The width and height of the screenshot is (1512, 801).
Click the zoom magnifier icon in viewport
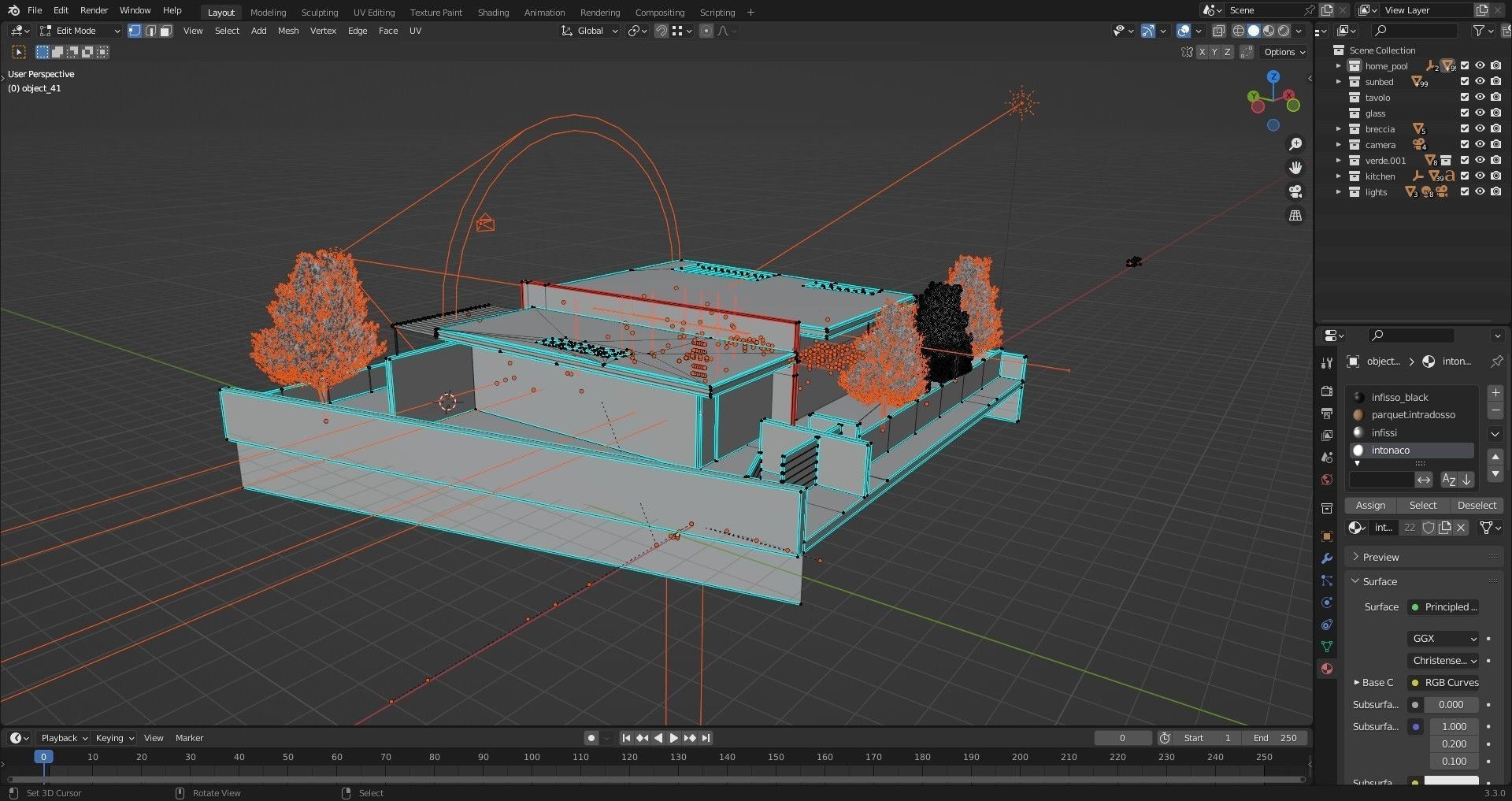click(1295, 144)
